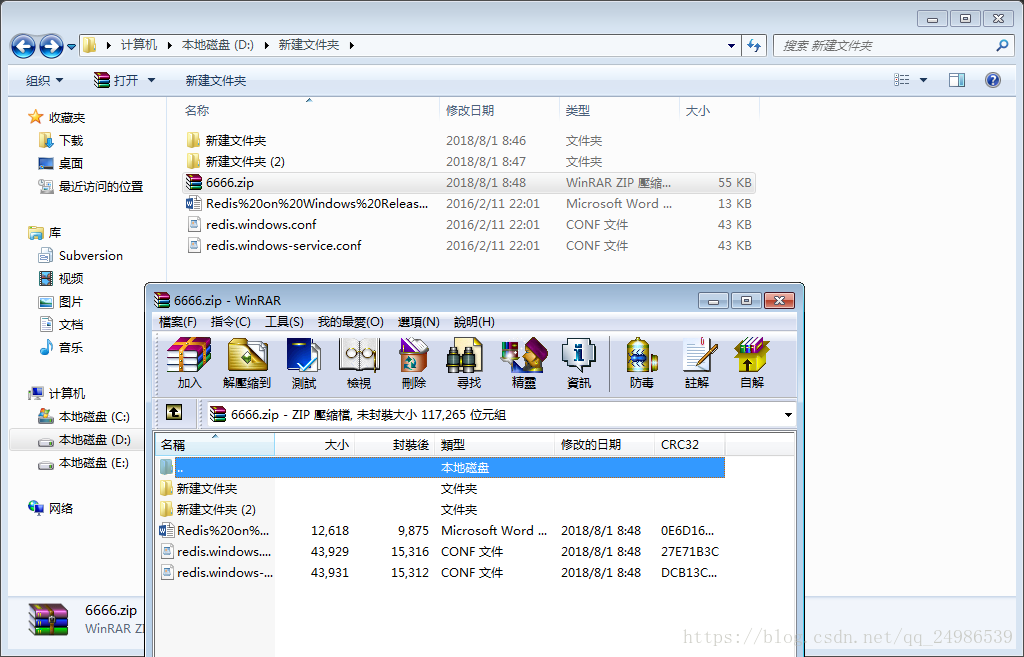Open Explorer help question mark

pos(993,80)
